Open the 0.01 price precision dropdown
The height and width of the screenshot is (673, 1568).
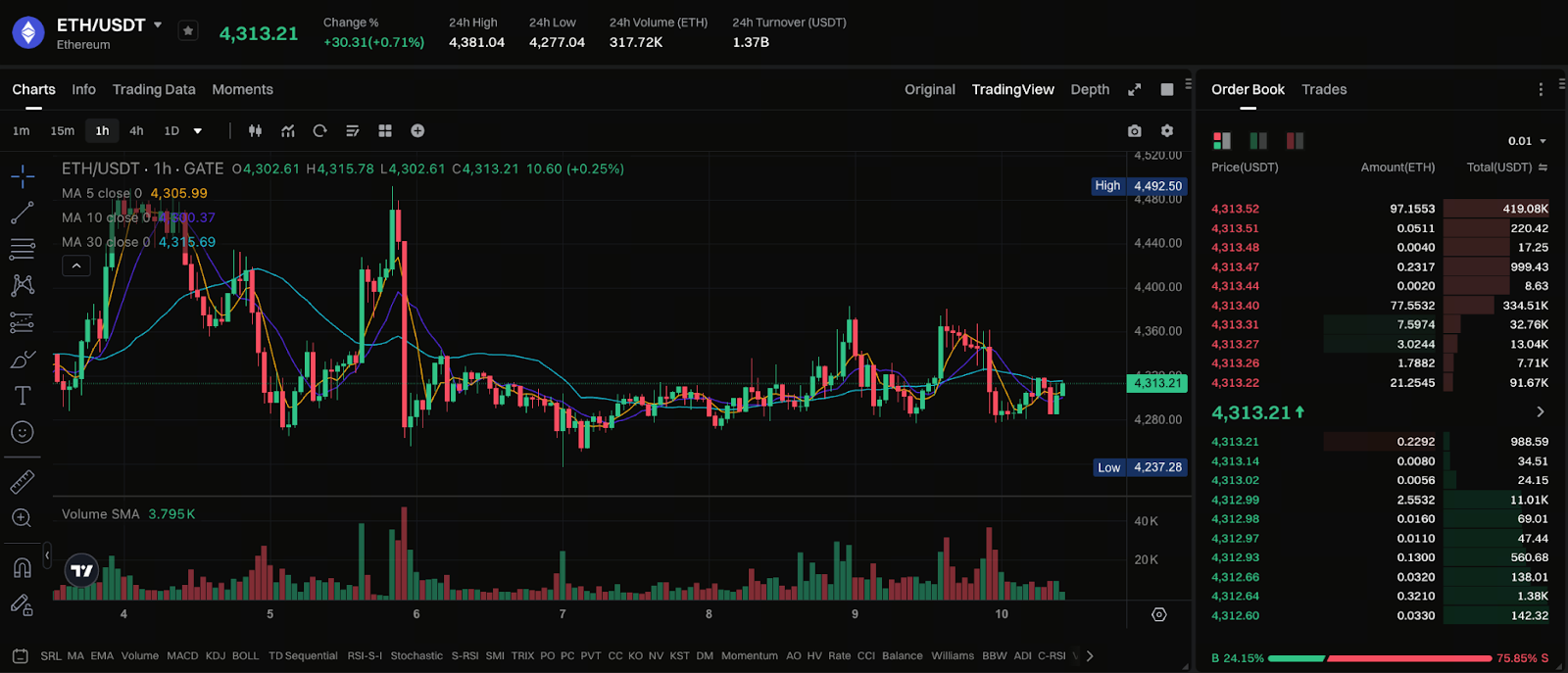[x=1527, y=141]
